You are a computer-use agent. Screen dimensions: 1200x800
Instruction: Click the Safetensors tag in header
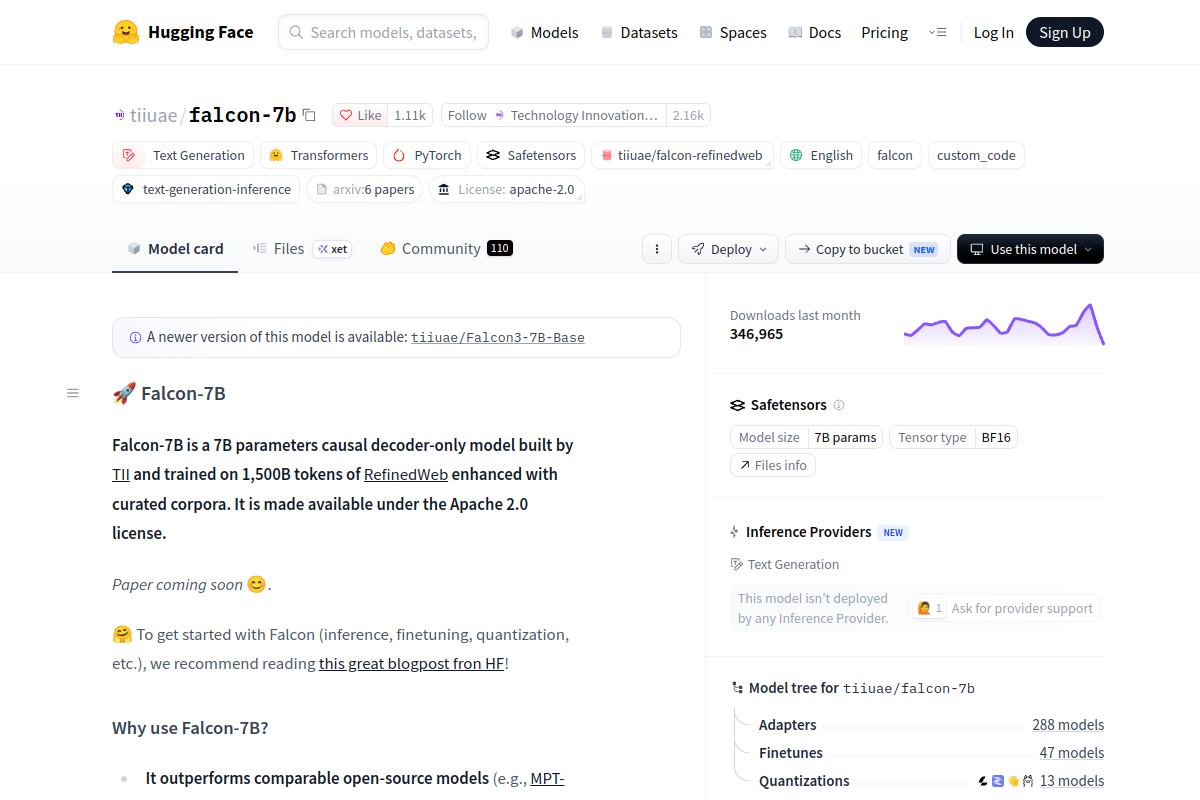[531, 155]
